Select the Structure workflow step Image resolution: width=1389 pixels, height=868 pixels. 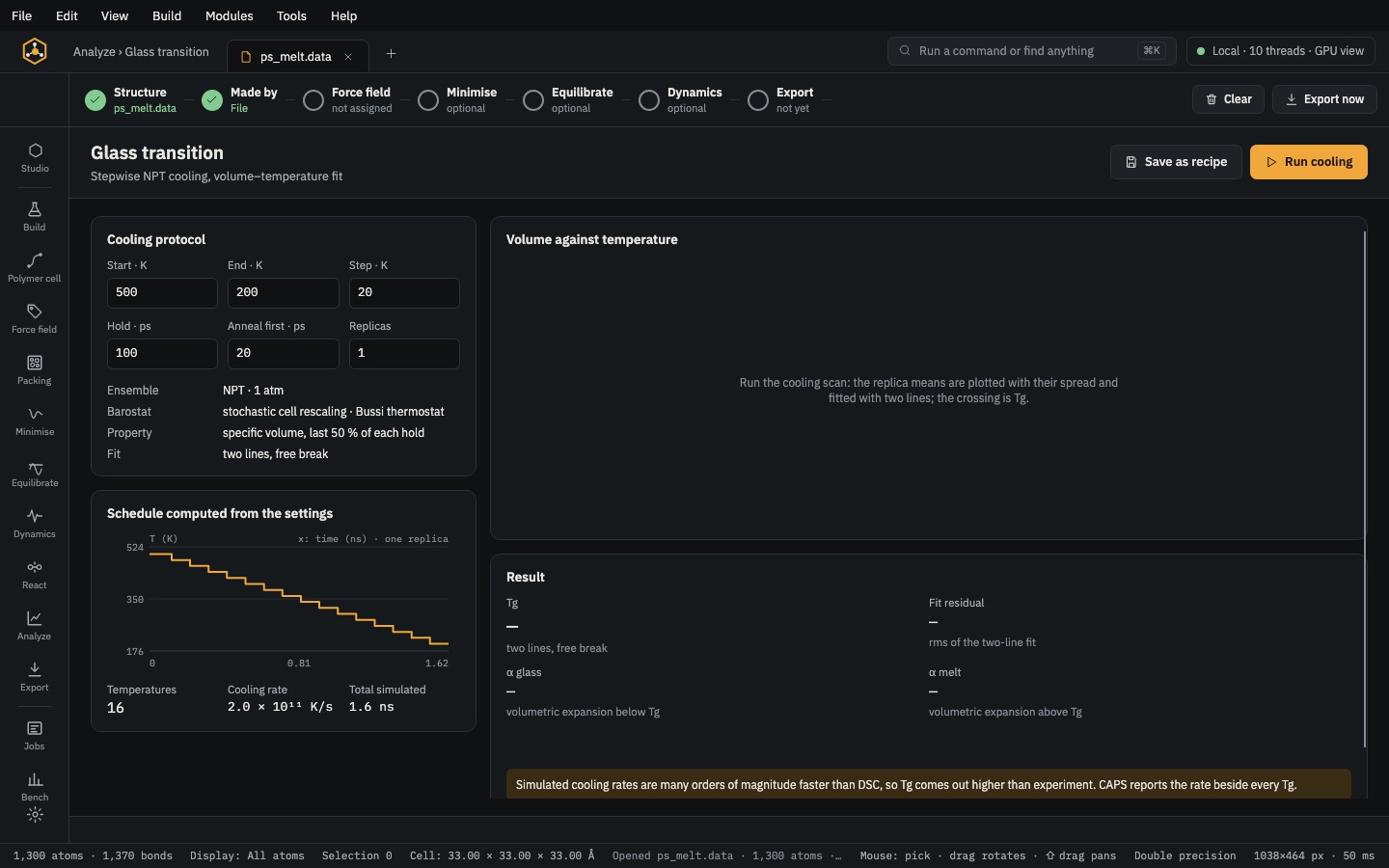point(131,99)
